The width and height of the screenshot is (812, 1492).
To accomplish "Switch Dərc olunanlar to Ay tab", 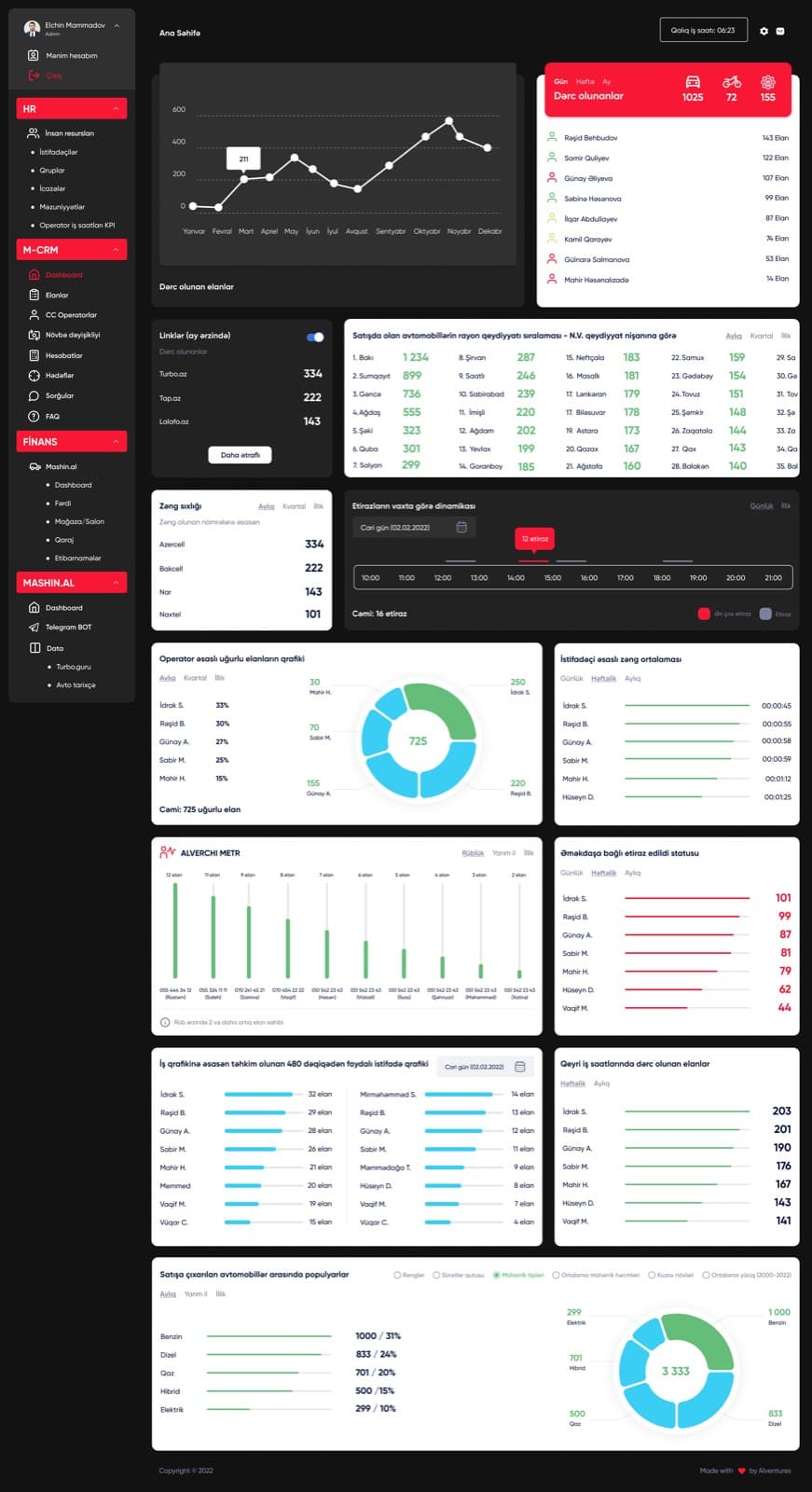I will [606, 81].
